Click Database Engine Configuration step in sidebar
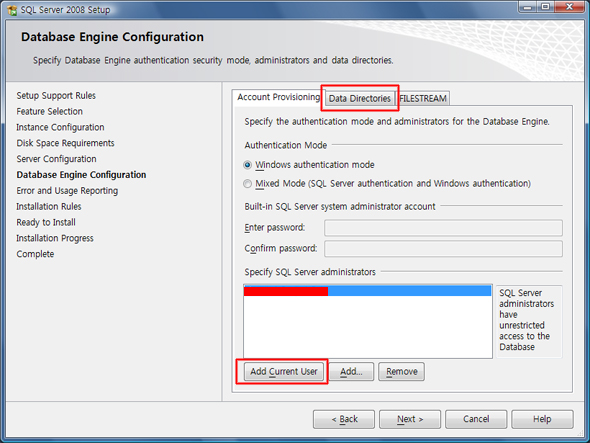 [81, 175]
